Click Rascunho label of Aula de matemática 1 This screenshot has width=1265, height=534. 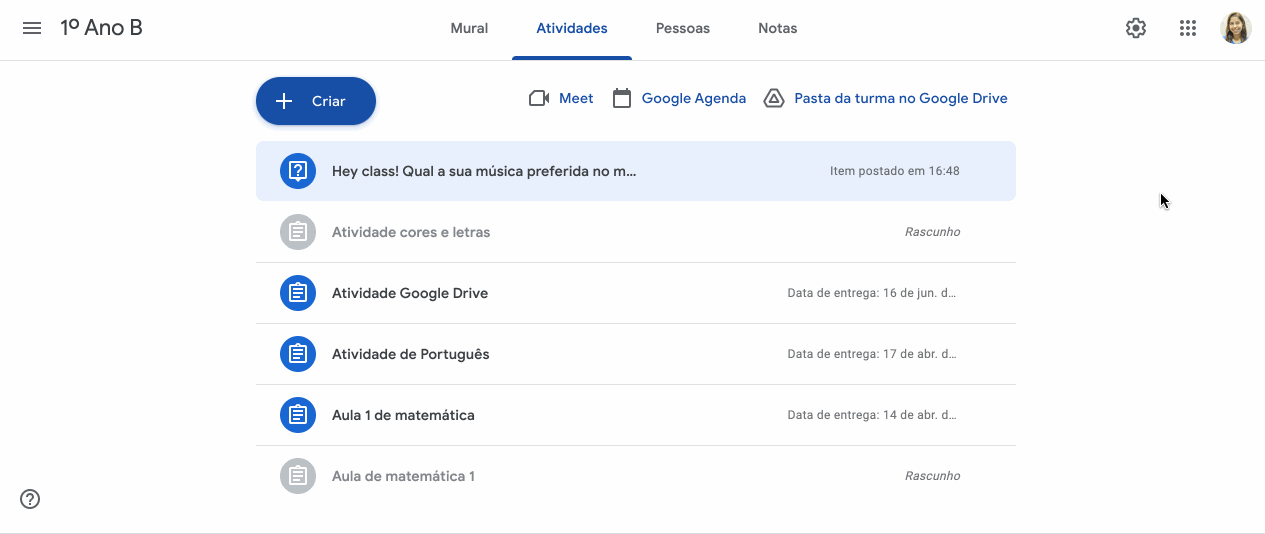point(932,476)
